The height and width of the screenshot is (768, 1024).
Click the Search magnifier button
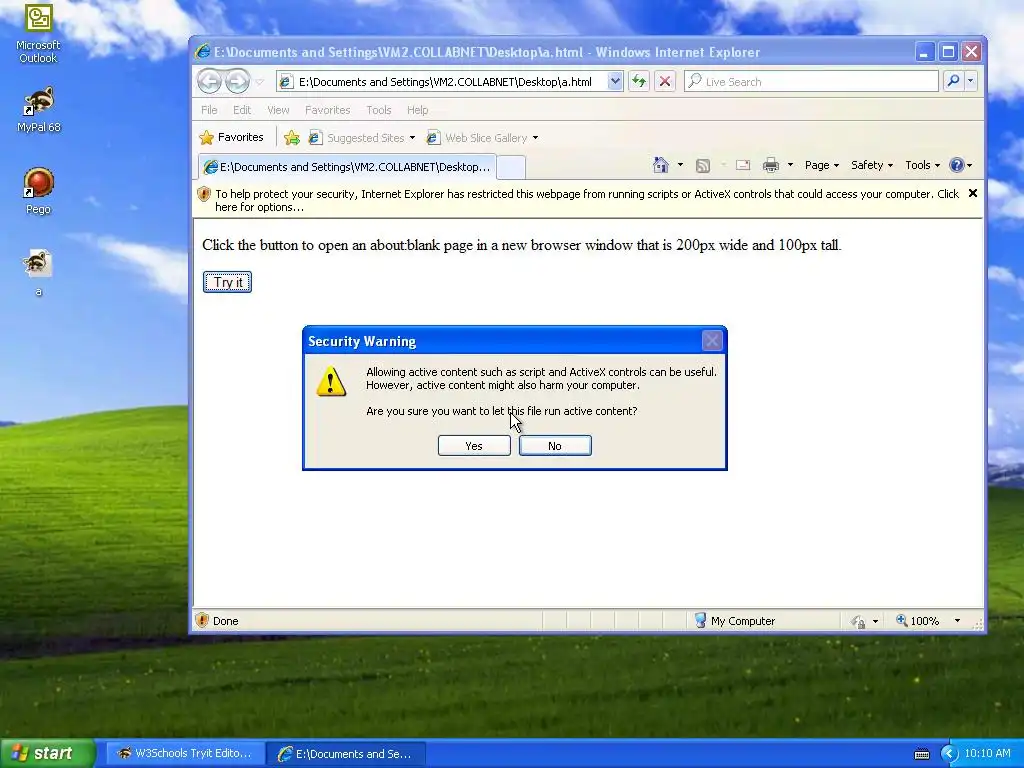click(x=953, y=81)
